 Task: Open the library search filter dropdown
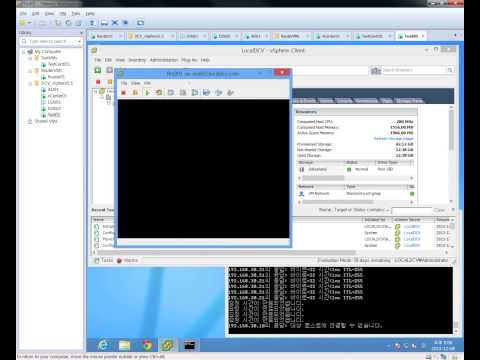[x=79, y=41]
